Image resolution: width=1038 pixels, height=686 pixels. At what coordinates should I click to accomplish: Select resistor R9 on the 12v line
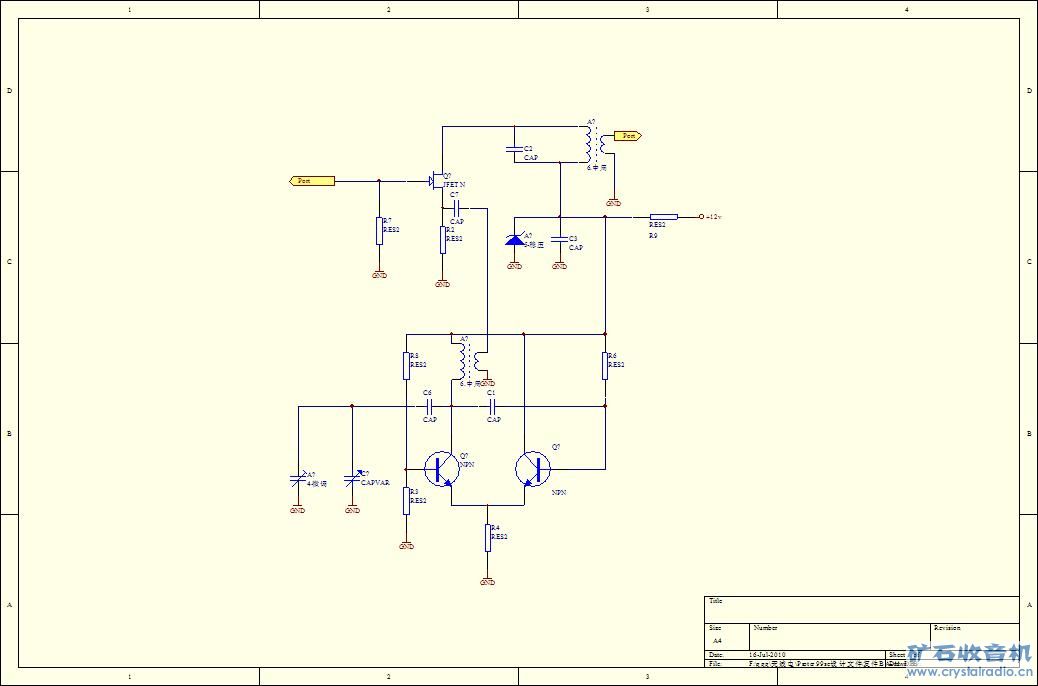tap(663, 217)
